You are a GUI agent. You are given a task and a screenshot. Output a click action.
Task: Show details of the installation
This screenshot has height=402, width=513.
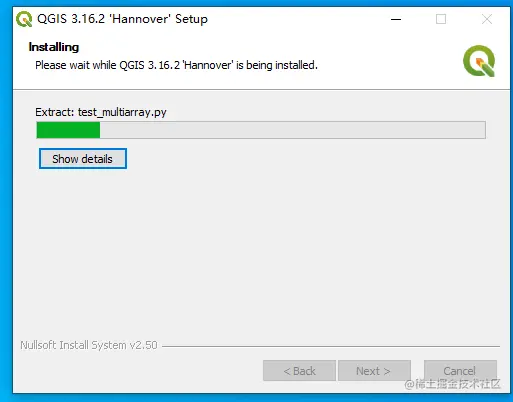click(83, 159)
